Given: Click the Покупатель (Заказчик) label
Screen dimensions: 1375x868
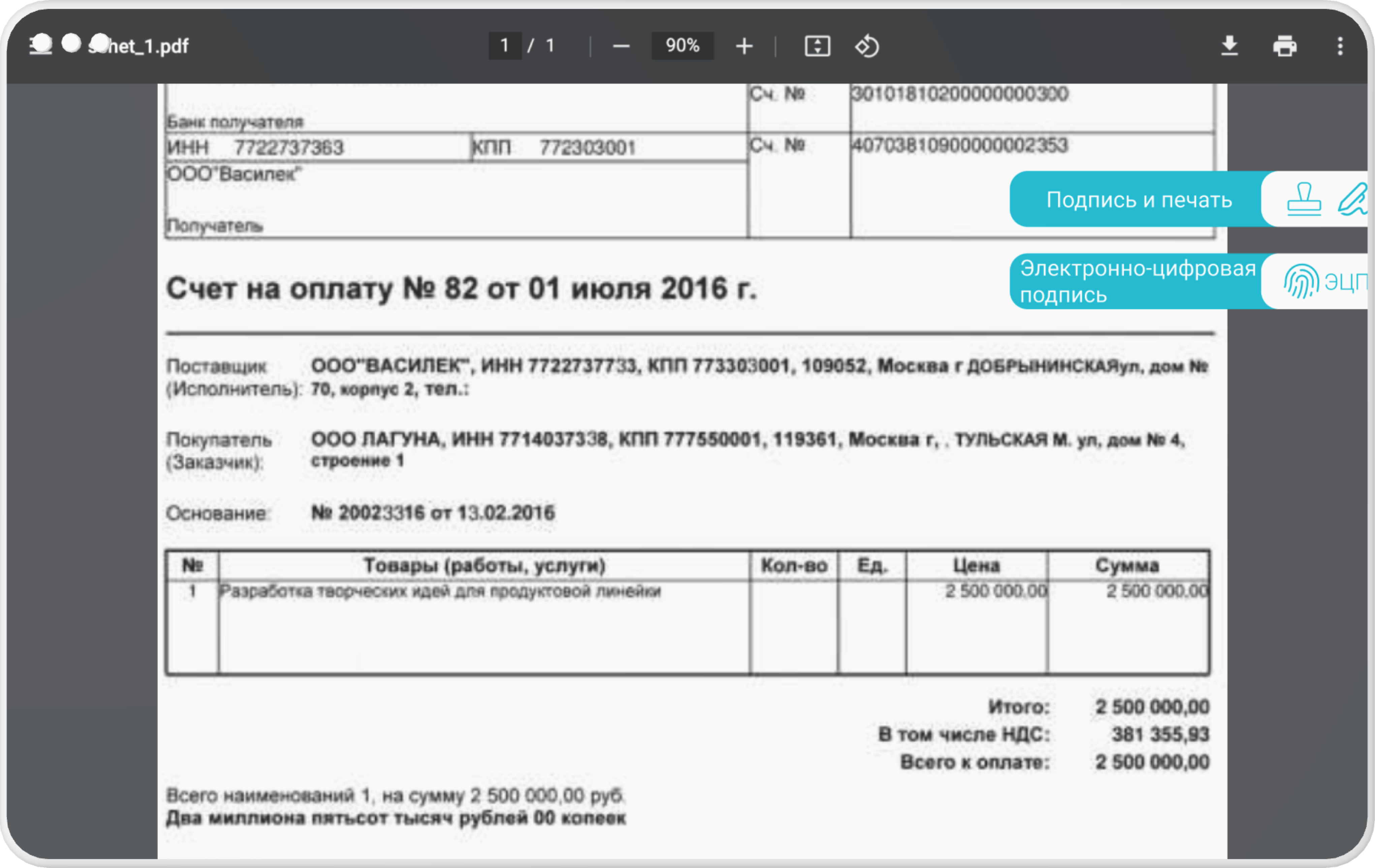Looking at the screenshot, I should pos(219,451).
